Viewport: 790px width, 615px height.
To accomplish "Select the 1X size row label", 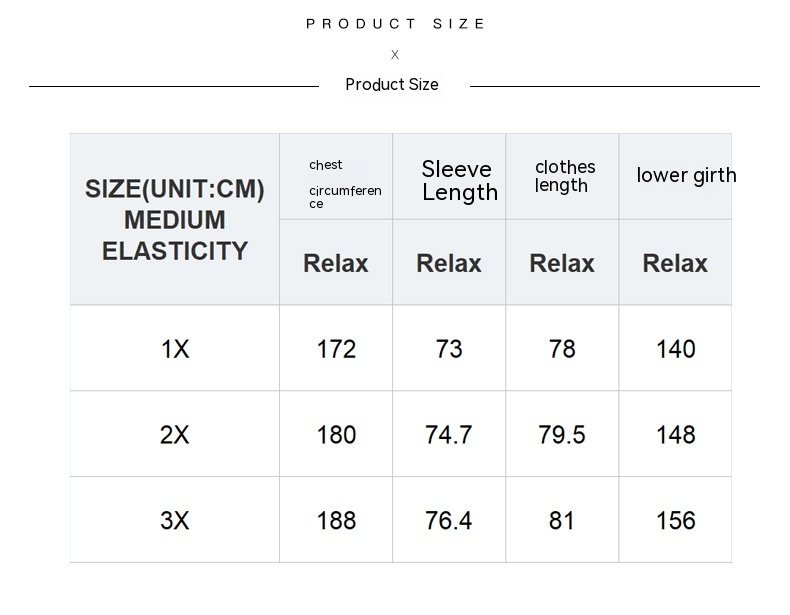I will (x=175, y=349).
